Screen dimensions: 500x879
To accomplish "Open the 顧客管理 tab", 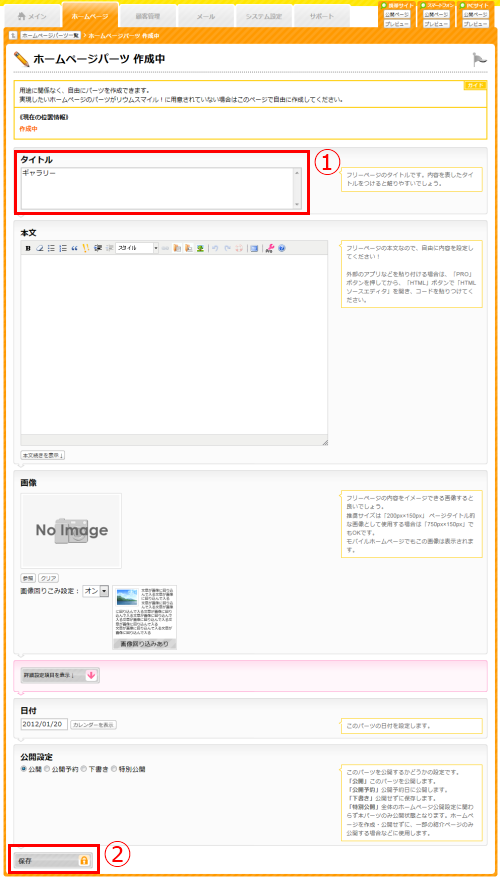I will tap(148, 16).
